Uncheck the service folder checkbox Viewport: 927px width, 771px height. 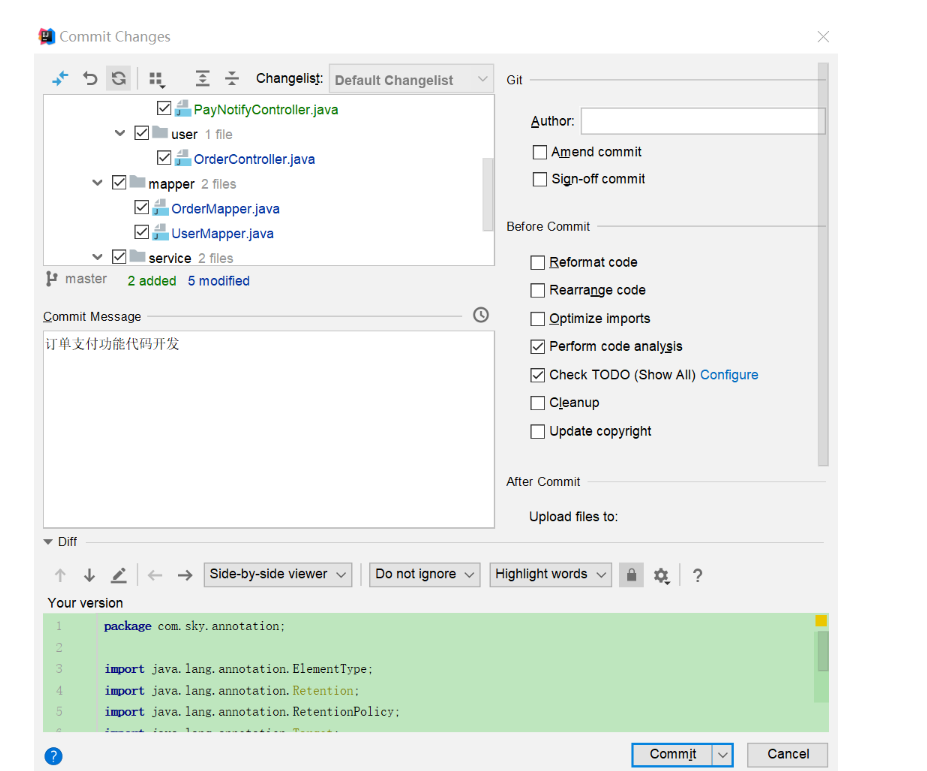[119, 257]
